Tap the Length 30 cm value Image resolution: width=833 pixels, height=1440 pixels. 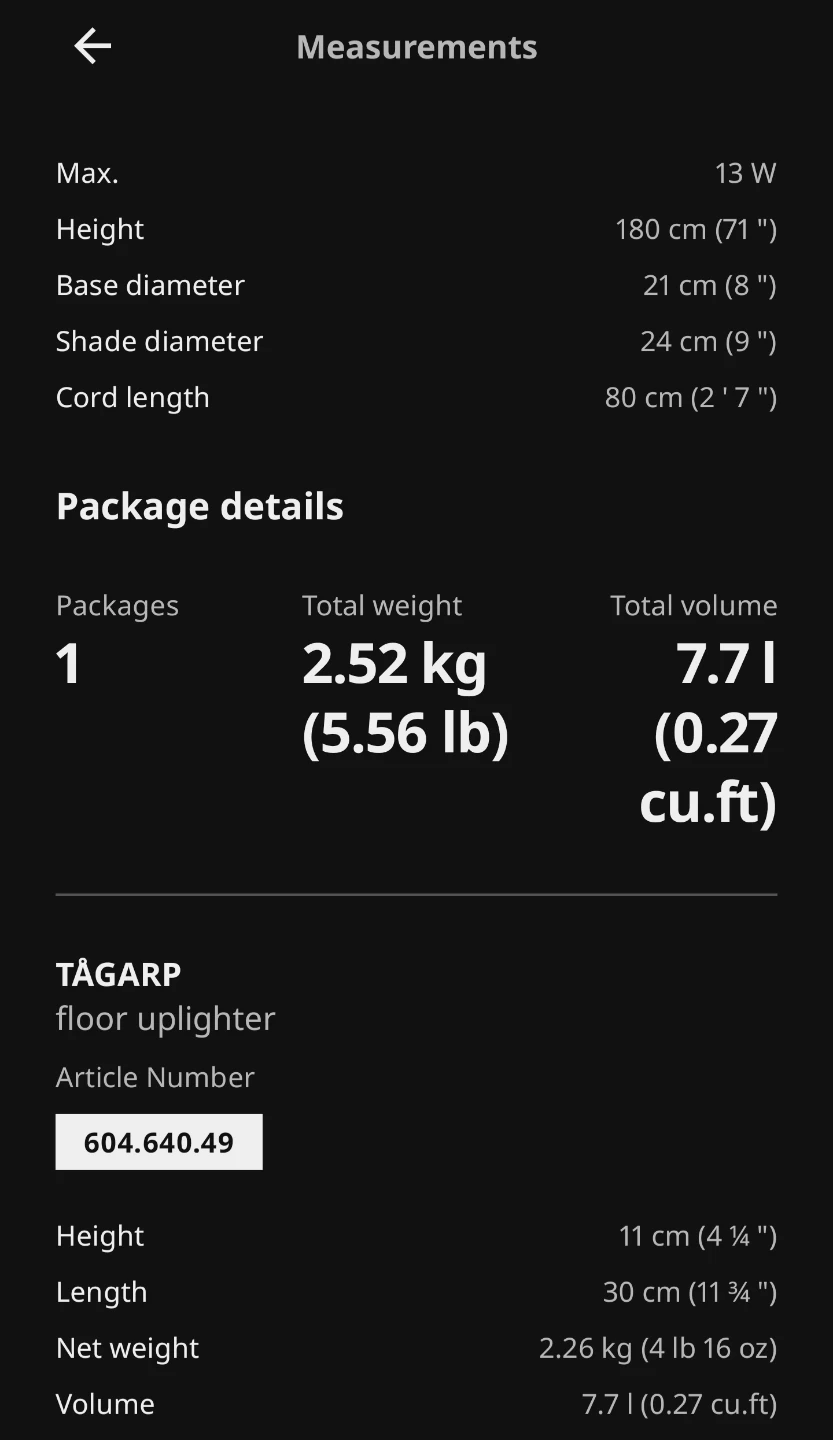pyautogui.click(x=690, y=1293)
